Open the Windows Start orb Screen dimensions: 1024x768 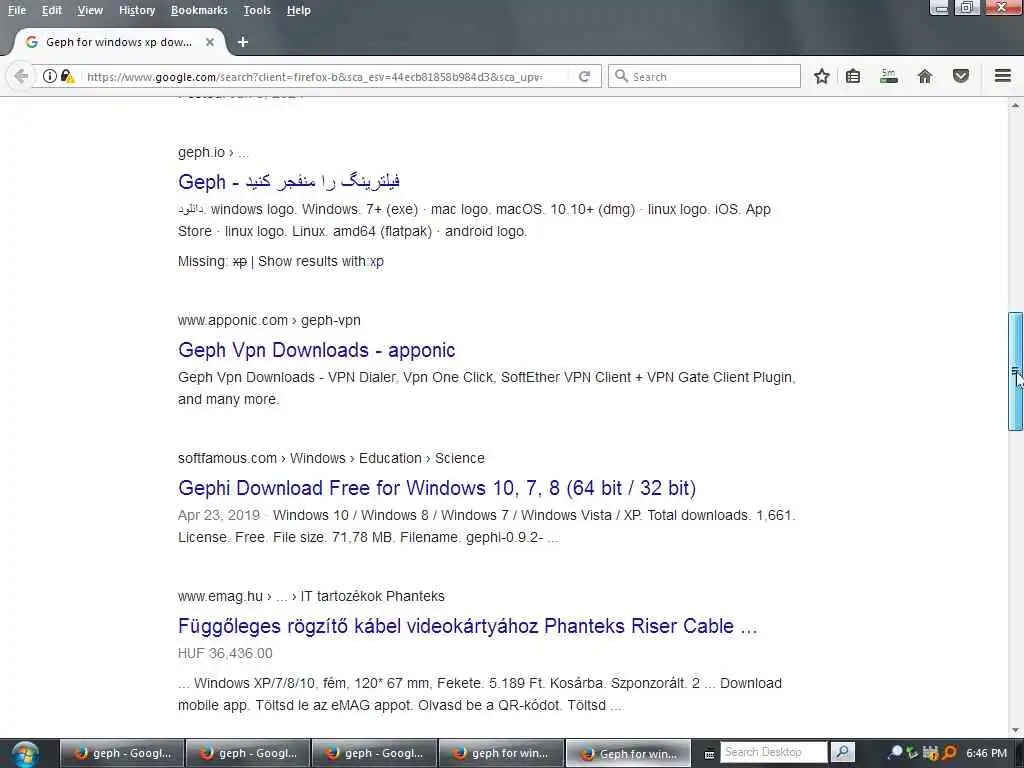(25, 754)
